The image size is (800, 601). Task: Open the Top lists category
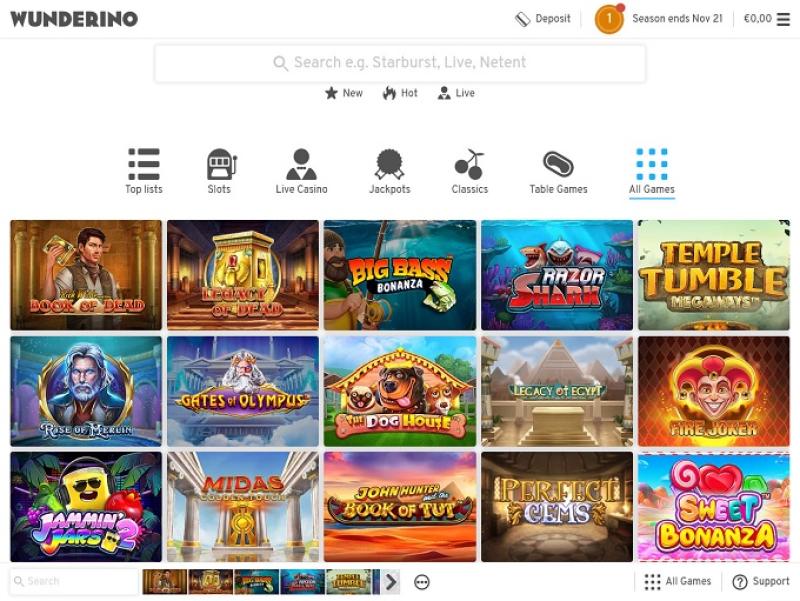pos(144,171)
